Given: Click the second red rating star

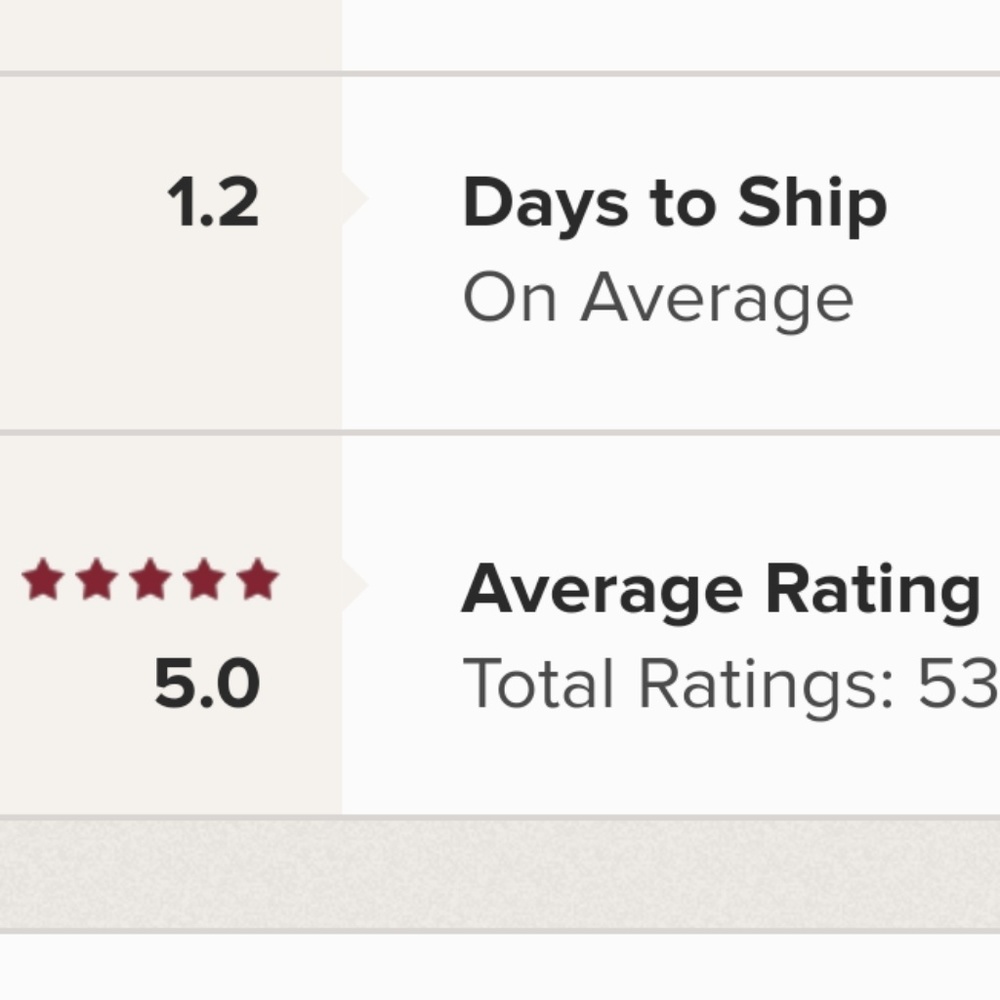Looking at the screenshot, I should coord(96,580).
